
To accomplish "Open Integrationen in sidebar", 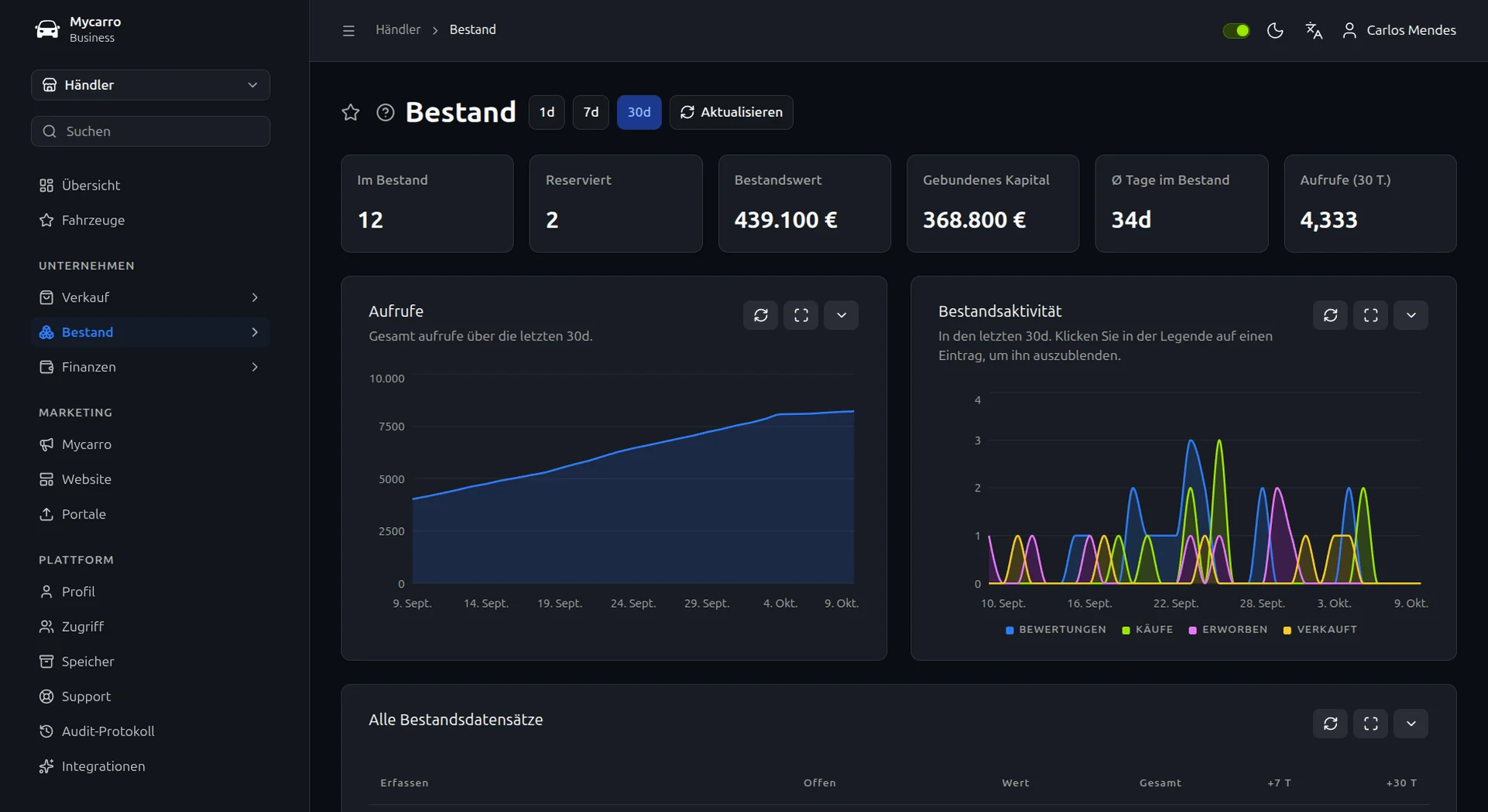I will [150, 766].
